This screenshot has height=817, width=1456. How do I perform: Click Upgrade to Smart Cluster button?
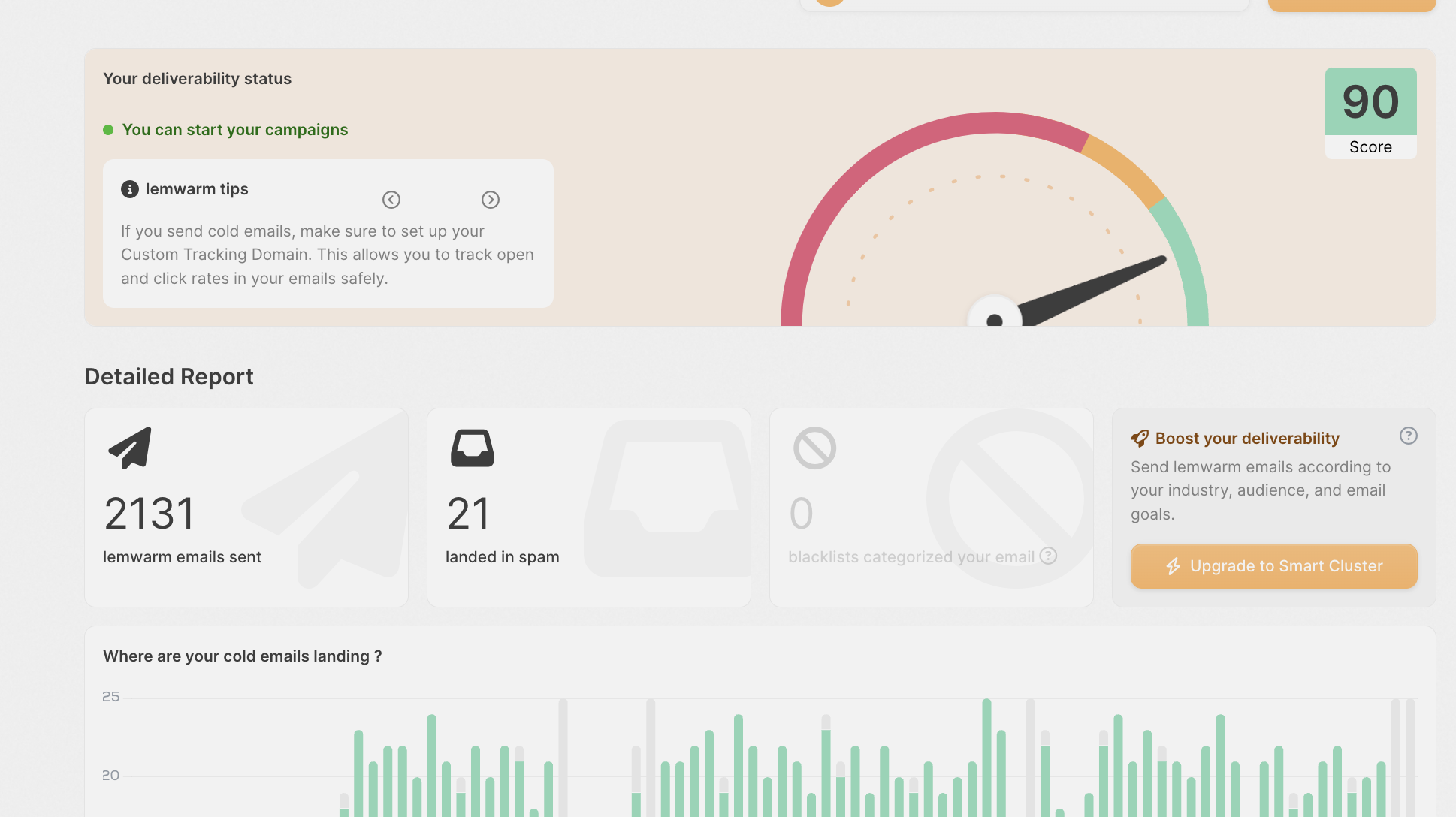click(1273, 566)
